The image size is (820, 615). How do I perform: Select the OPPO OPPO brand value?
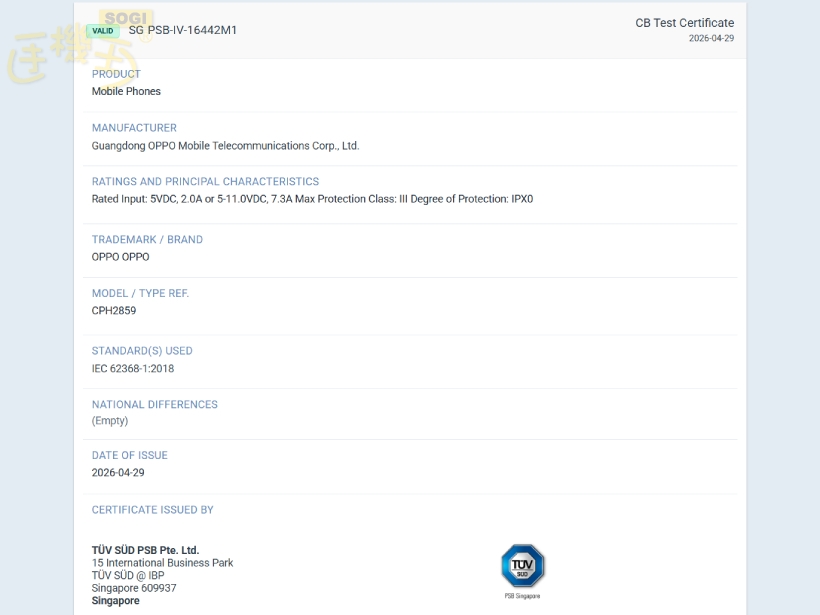click(x=120, y=257)
